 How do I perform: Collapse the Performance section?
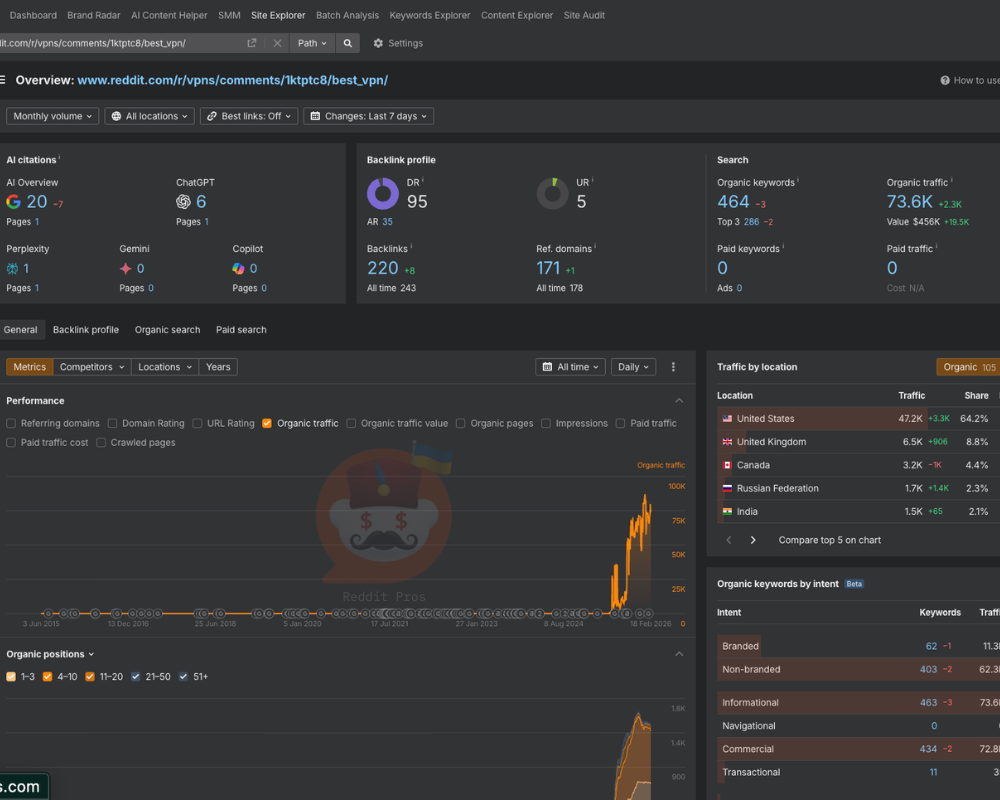pos(679,401)
